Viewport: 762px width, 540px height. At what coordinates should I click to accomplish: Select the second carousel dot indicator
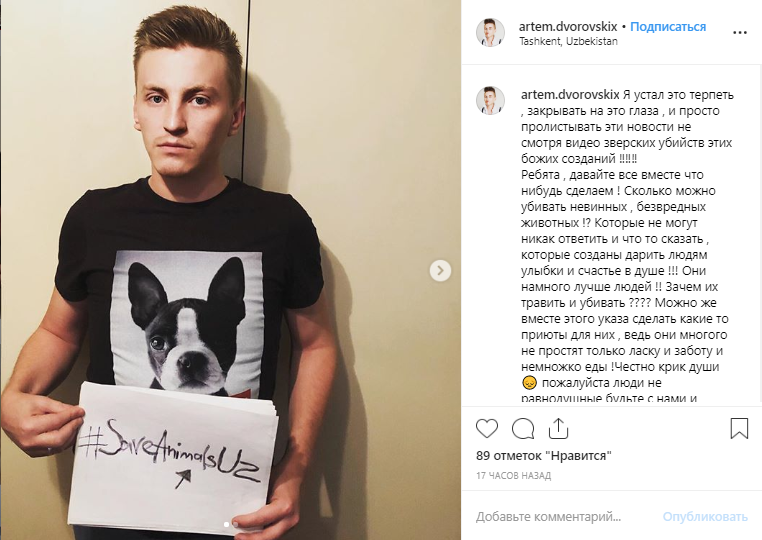pos(235,524)
